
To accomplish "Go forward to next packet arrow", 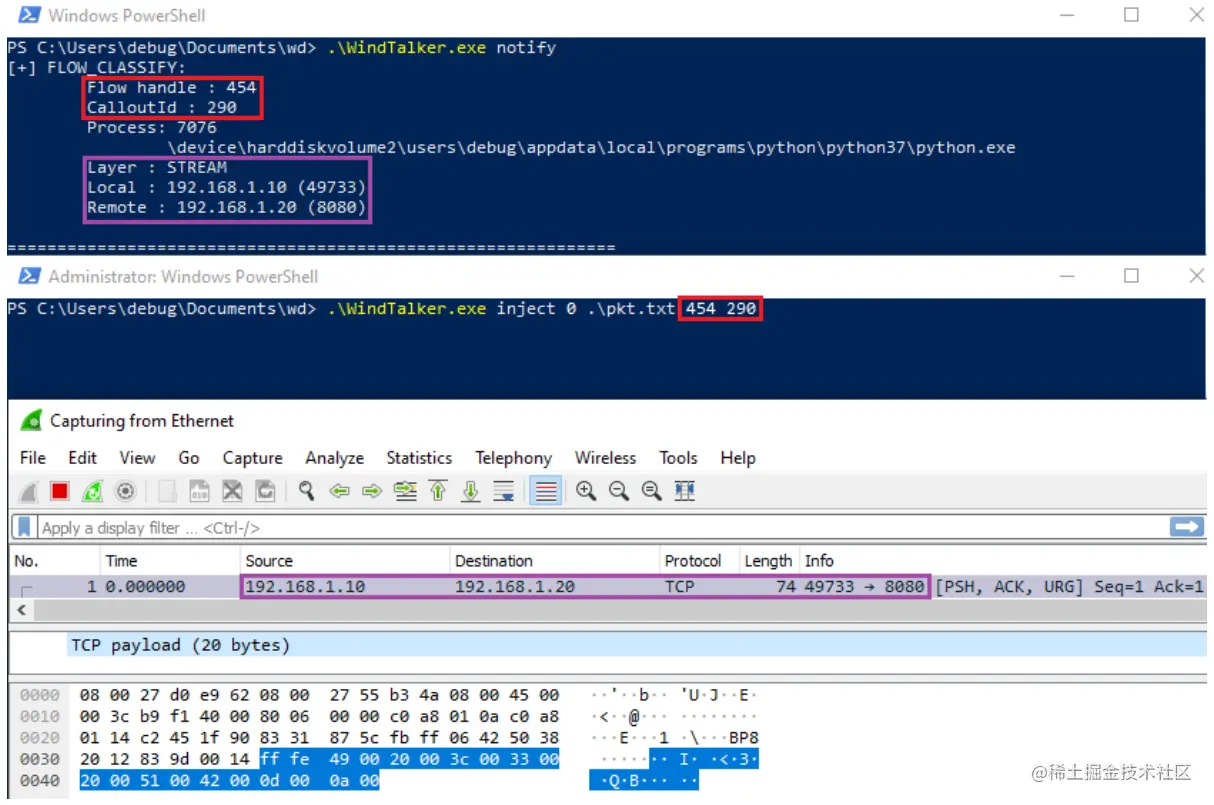I will coord(372,491).
